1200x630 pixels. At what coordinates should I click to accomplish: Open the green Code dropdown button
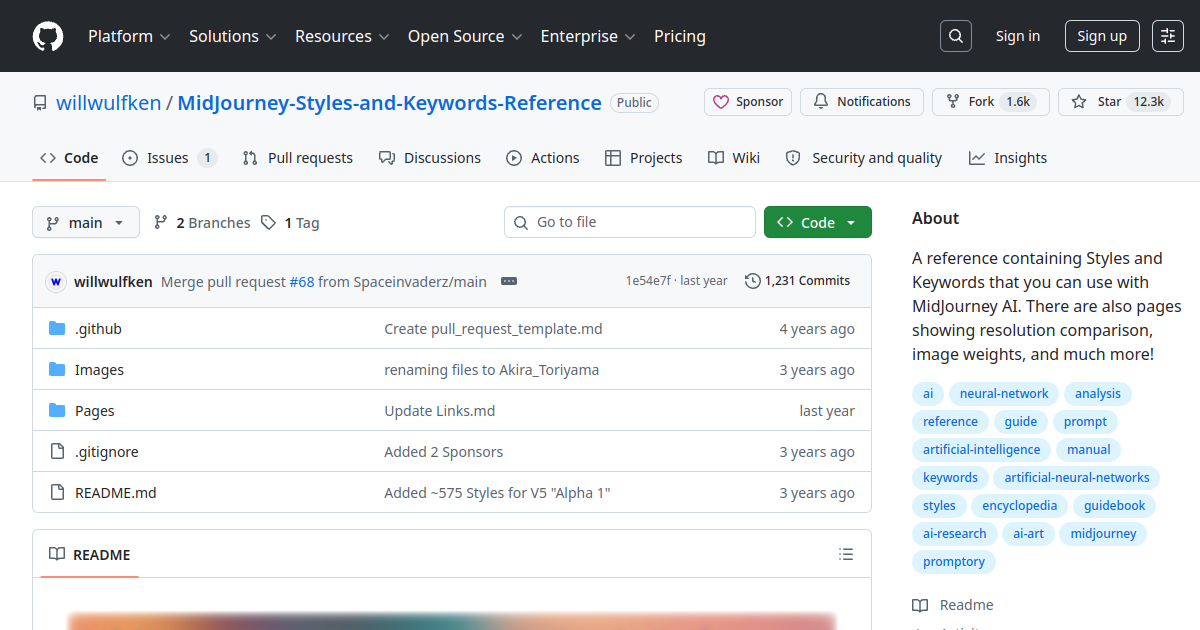point(818,222)
